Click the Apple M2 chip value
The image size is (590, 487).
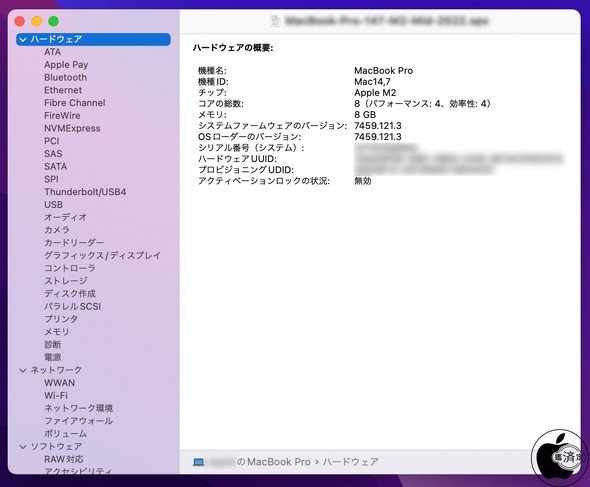tap(375, 93)
